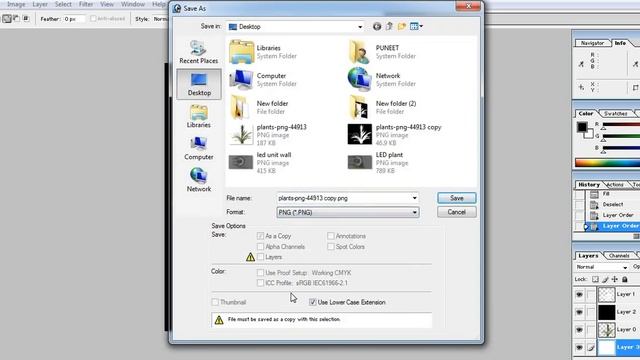640x360 pixels.
Task: Uncheck Use Lower Case Extension
Action: pyautogui.click(x=313, y=302)
